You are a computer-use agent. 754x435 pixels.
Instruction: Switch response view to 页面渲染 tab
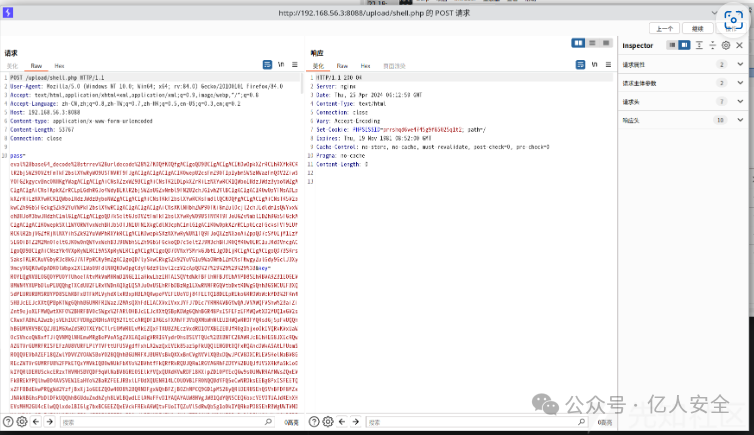click(x=394, y=66)
